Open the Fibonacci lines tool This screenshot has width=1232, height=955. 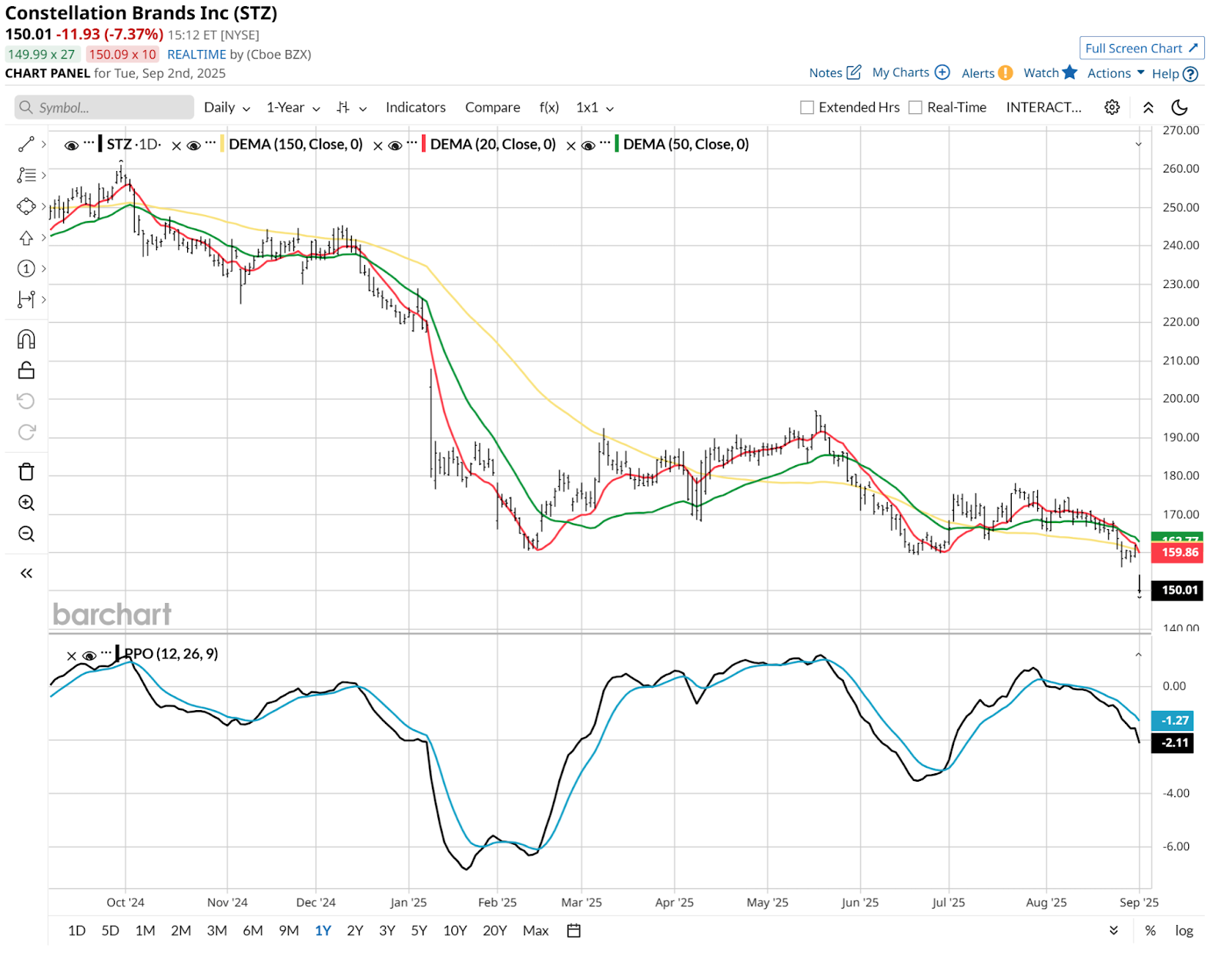click(x=26, y=176)
